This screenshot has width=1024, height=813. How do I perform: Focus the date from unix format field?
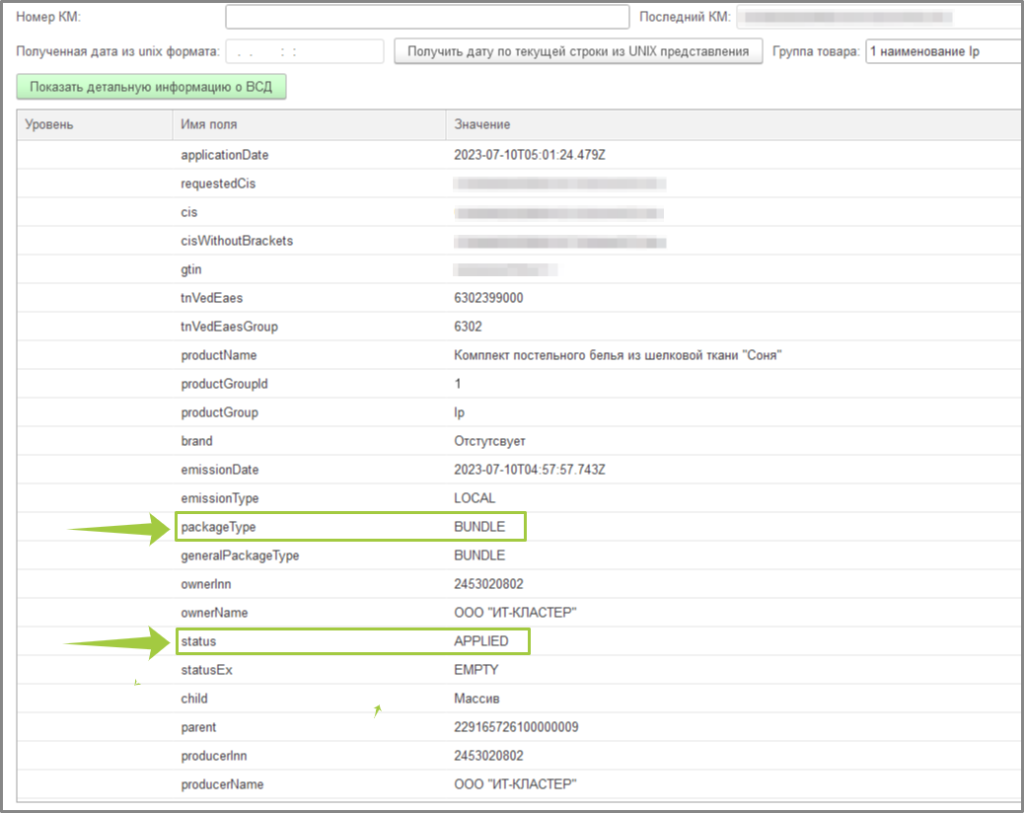(304, 52)
